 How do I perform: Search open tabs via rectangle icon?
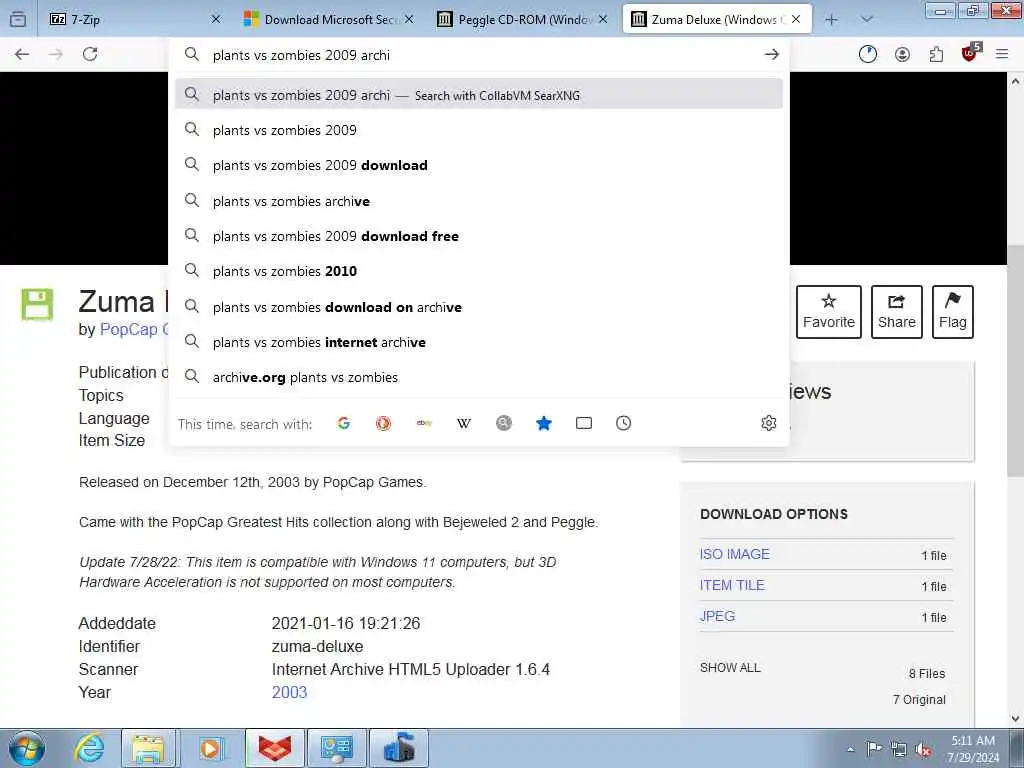coord(584,423)
